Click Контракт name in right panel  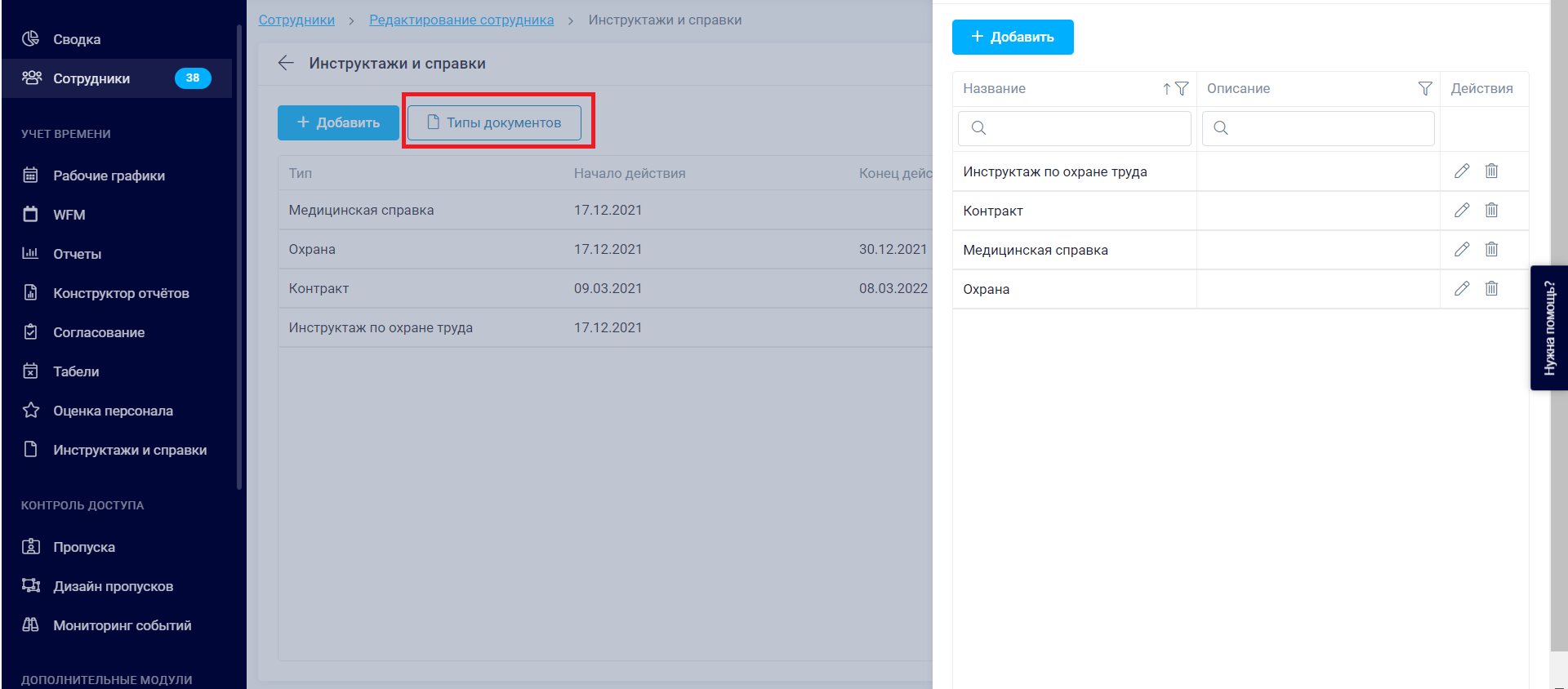pyautogui.click(x=992, y=211)
